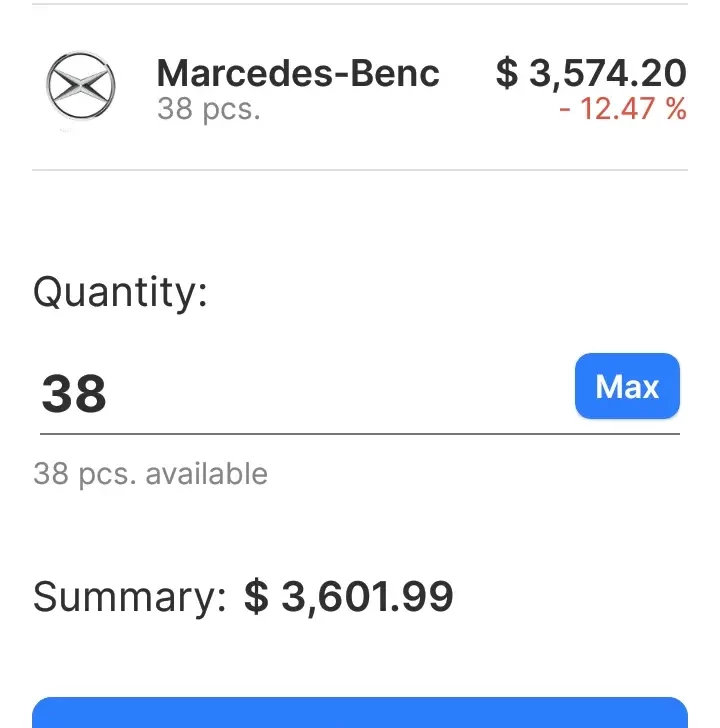The image size is (720, 728).
Task: Click the divider line above Marcedes-Benc row
Action: (360, 4)
